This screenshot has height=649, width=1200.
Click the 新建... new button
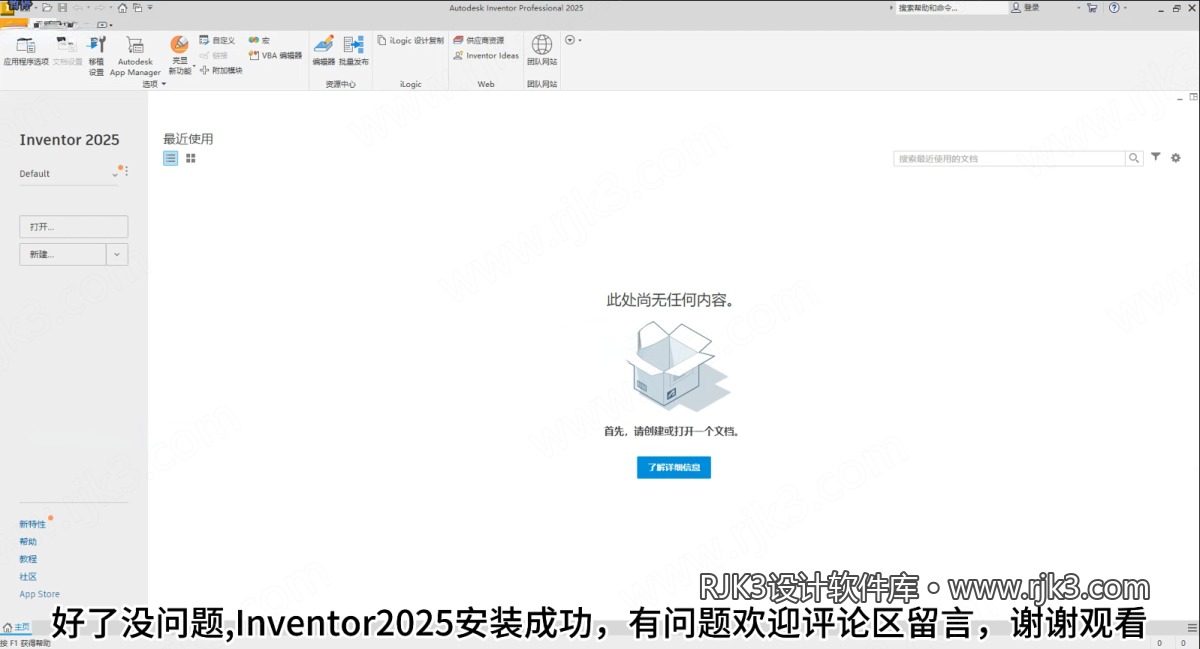tap(63, 254)
